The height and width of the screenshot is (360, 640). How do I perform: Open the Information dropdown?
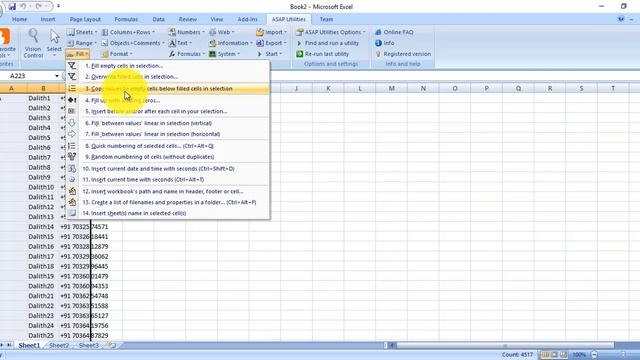(x=231, y=43)
